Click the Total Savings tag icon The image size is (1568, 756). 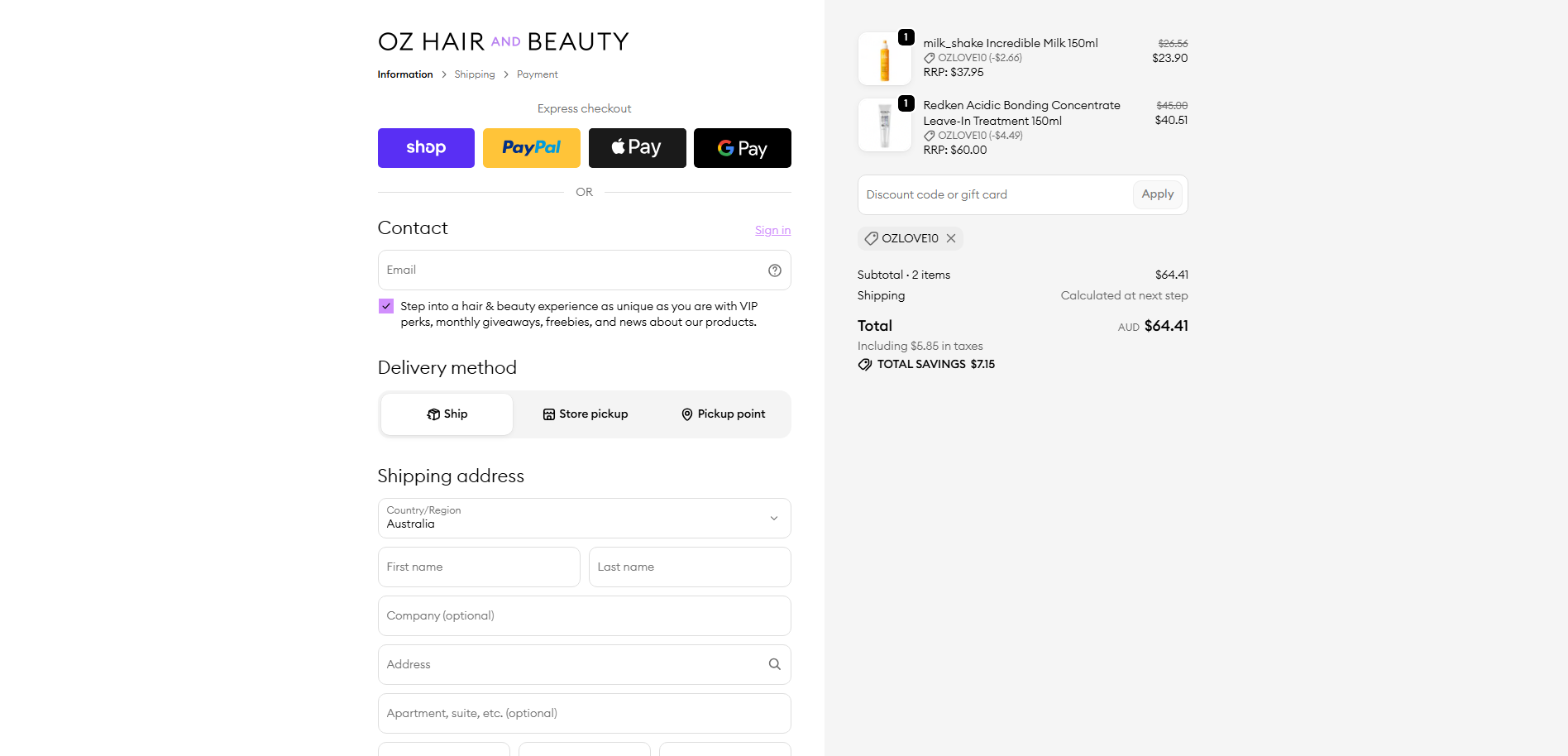pyautogui.click(x=865, y=365)
